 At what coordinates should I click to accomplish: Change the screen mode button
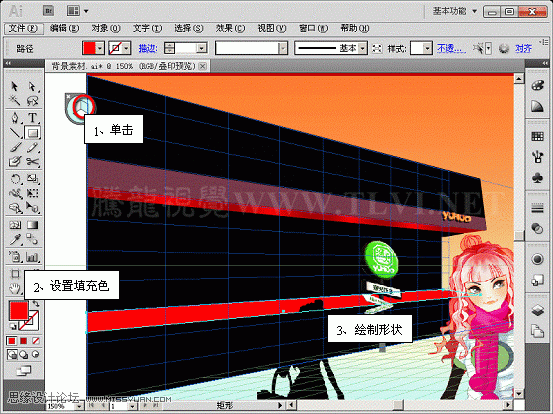[24, 371]
